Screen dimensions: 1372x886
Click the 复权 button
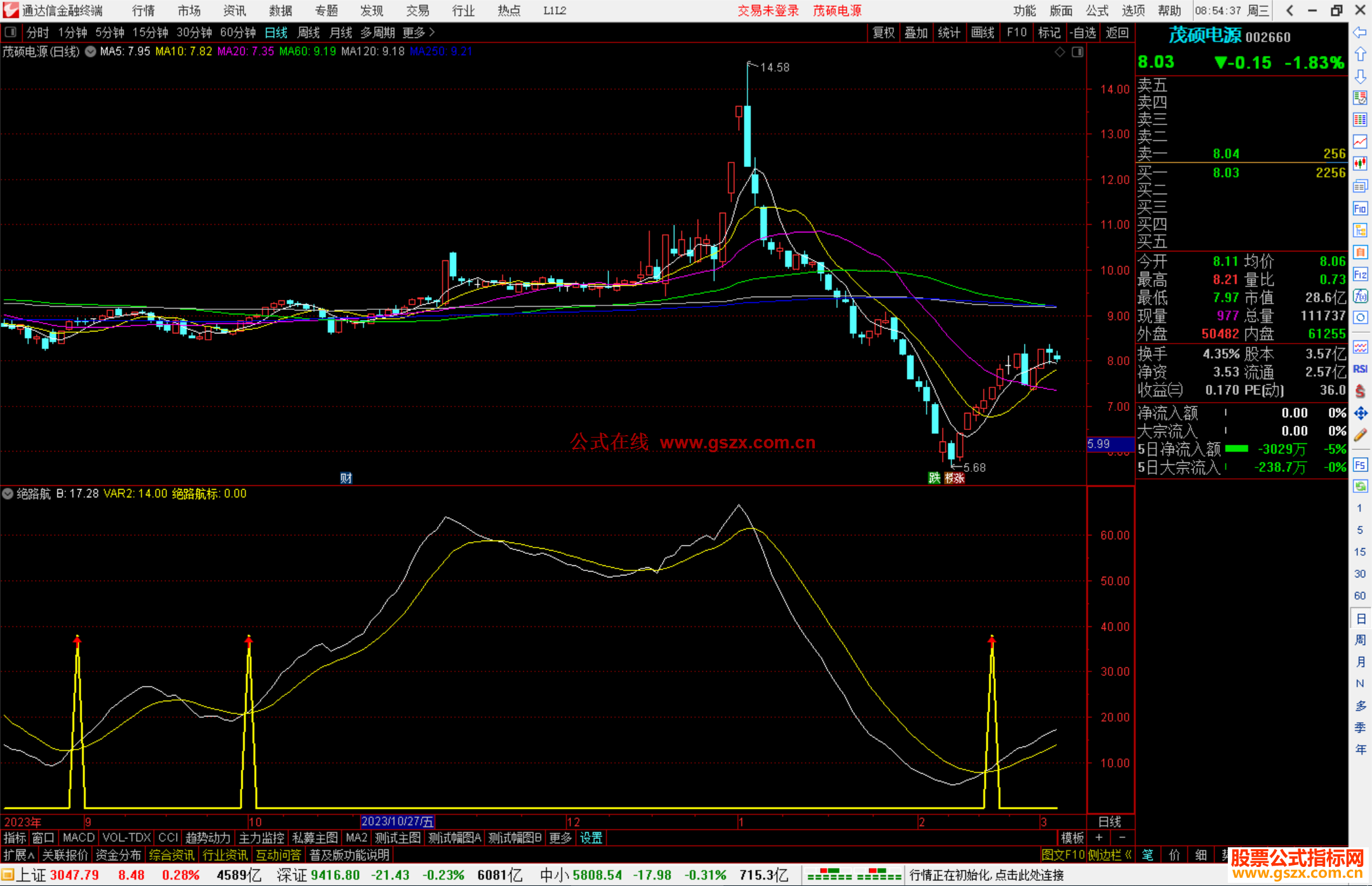pyautogui.click(x=883, y=32)
